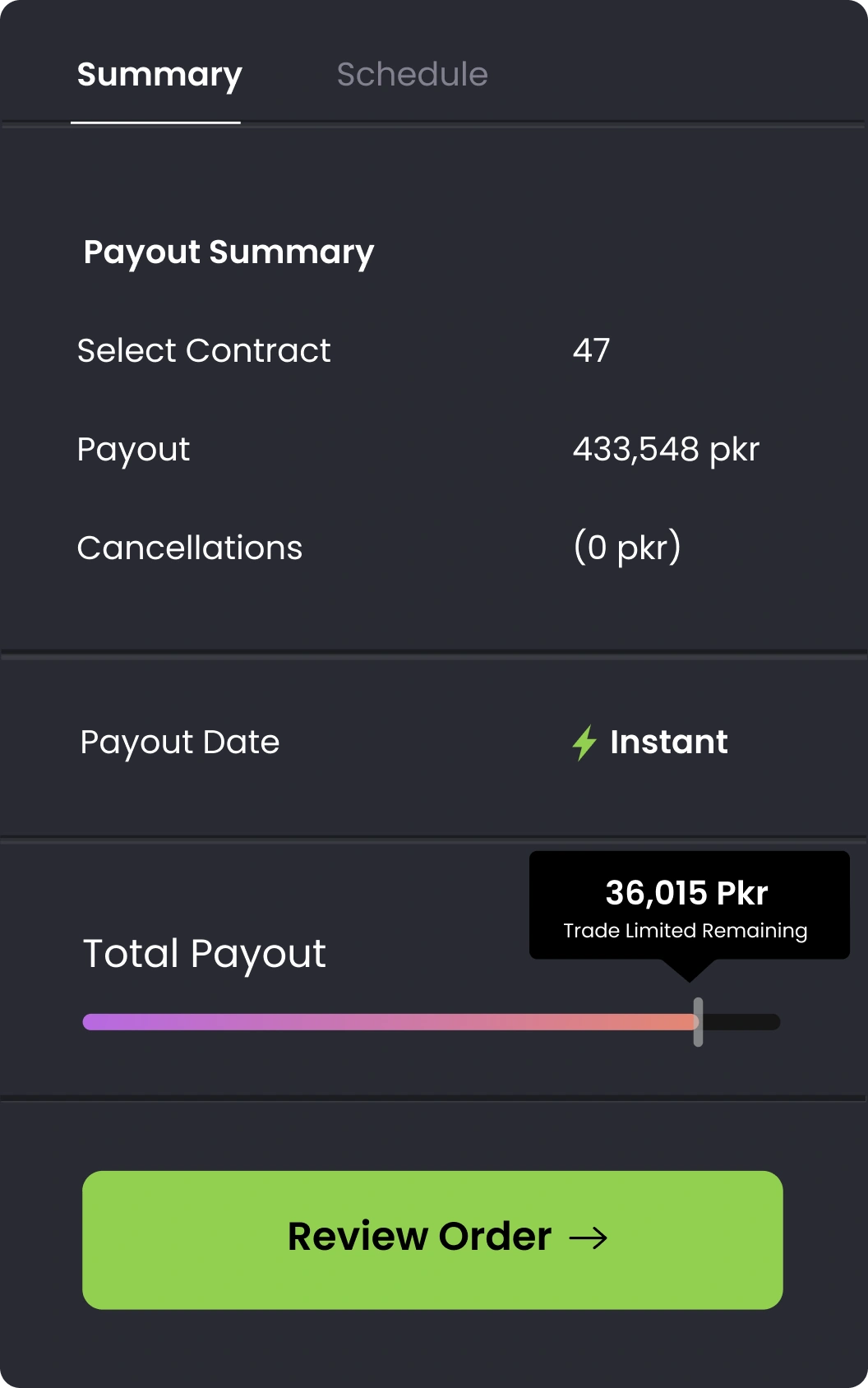
Task: Click the 36,015 Pkr tooltip amount
Action: coord(686,893)
